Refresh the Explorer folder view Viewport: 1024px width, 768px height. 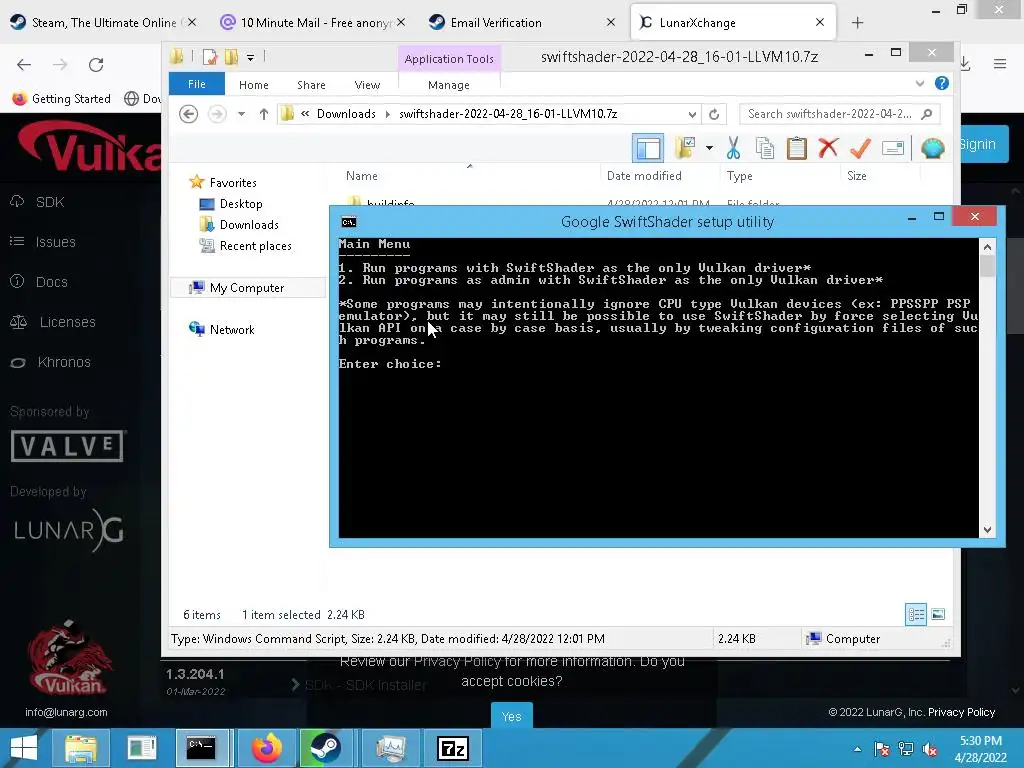click(714, 114)
